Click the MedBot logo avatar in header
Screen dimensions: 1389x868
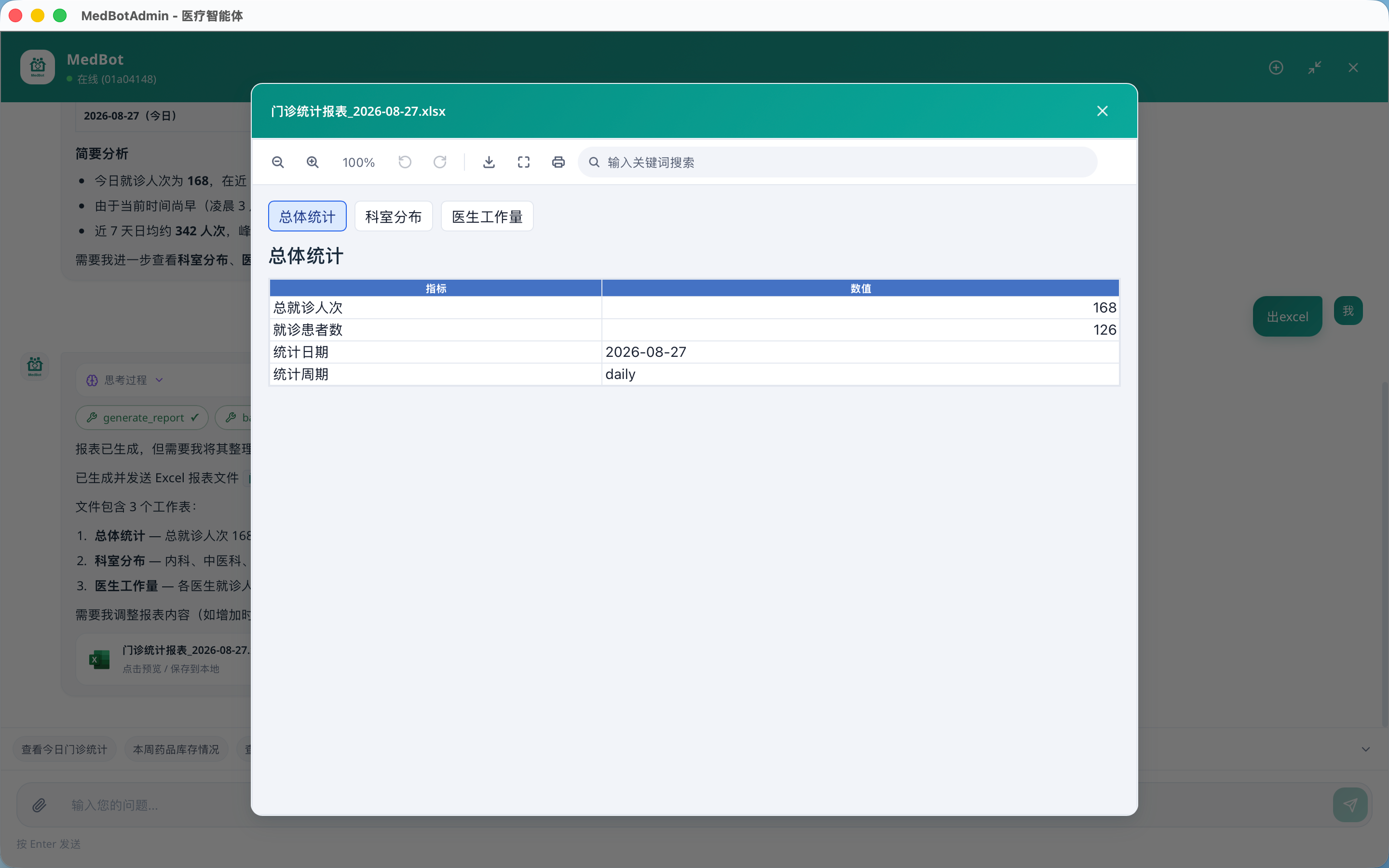[x=37, y=67]
